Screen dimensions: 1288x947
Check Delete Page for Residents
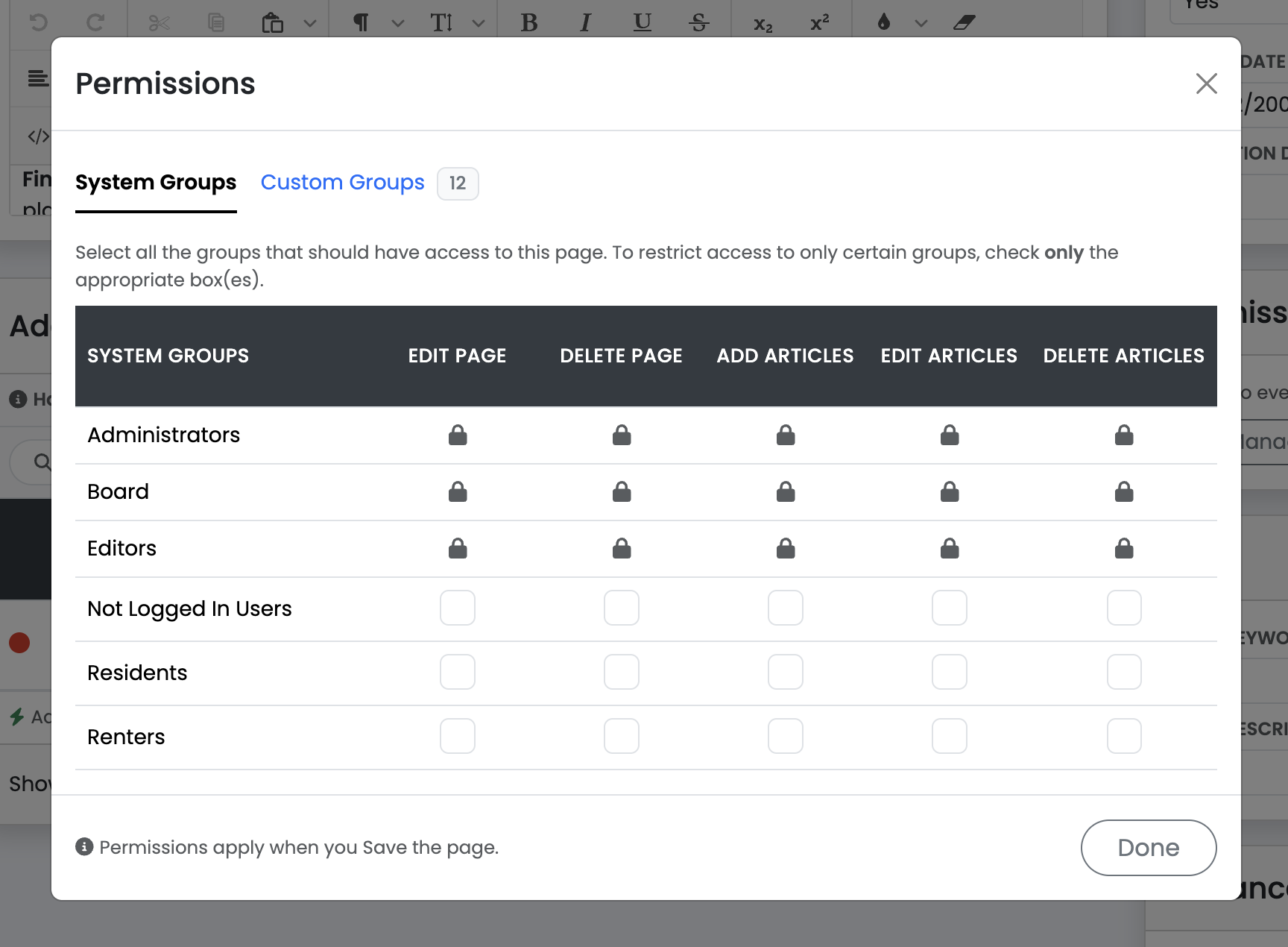pos(622,672)
